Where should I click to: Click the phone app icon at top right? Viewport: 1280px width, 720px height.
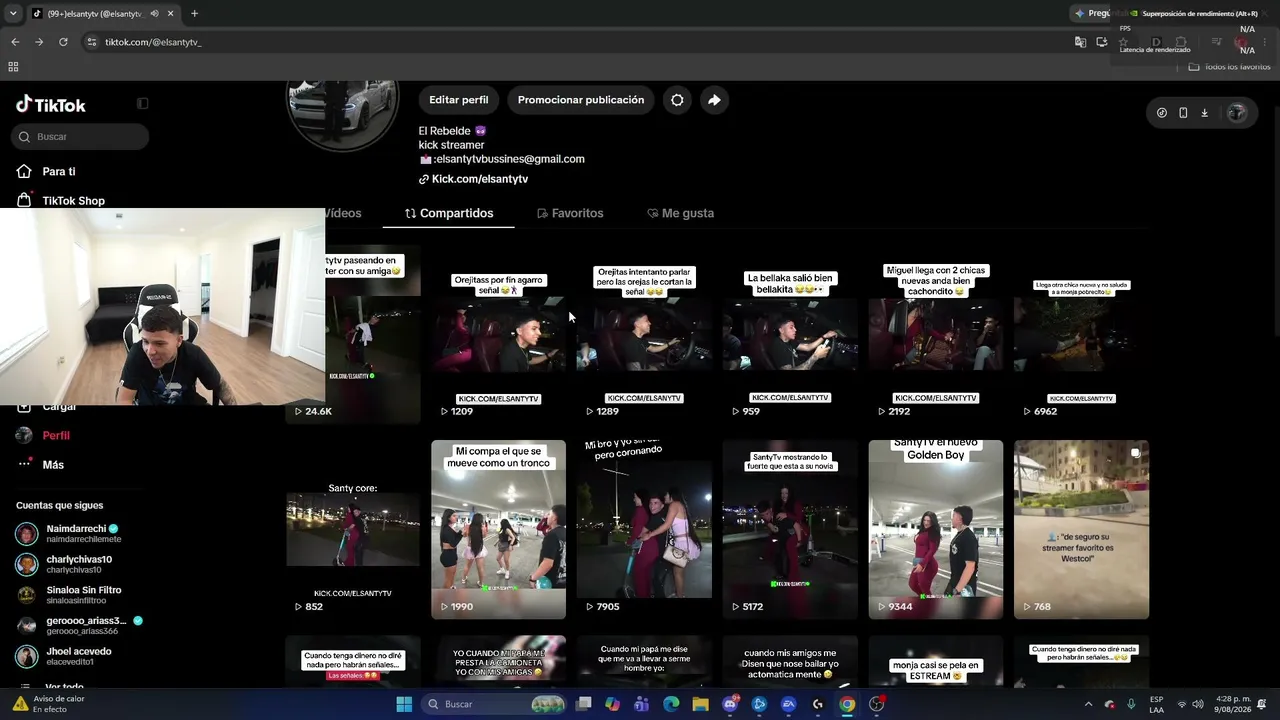pos(1183,113)
